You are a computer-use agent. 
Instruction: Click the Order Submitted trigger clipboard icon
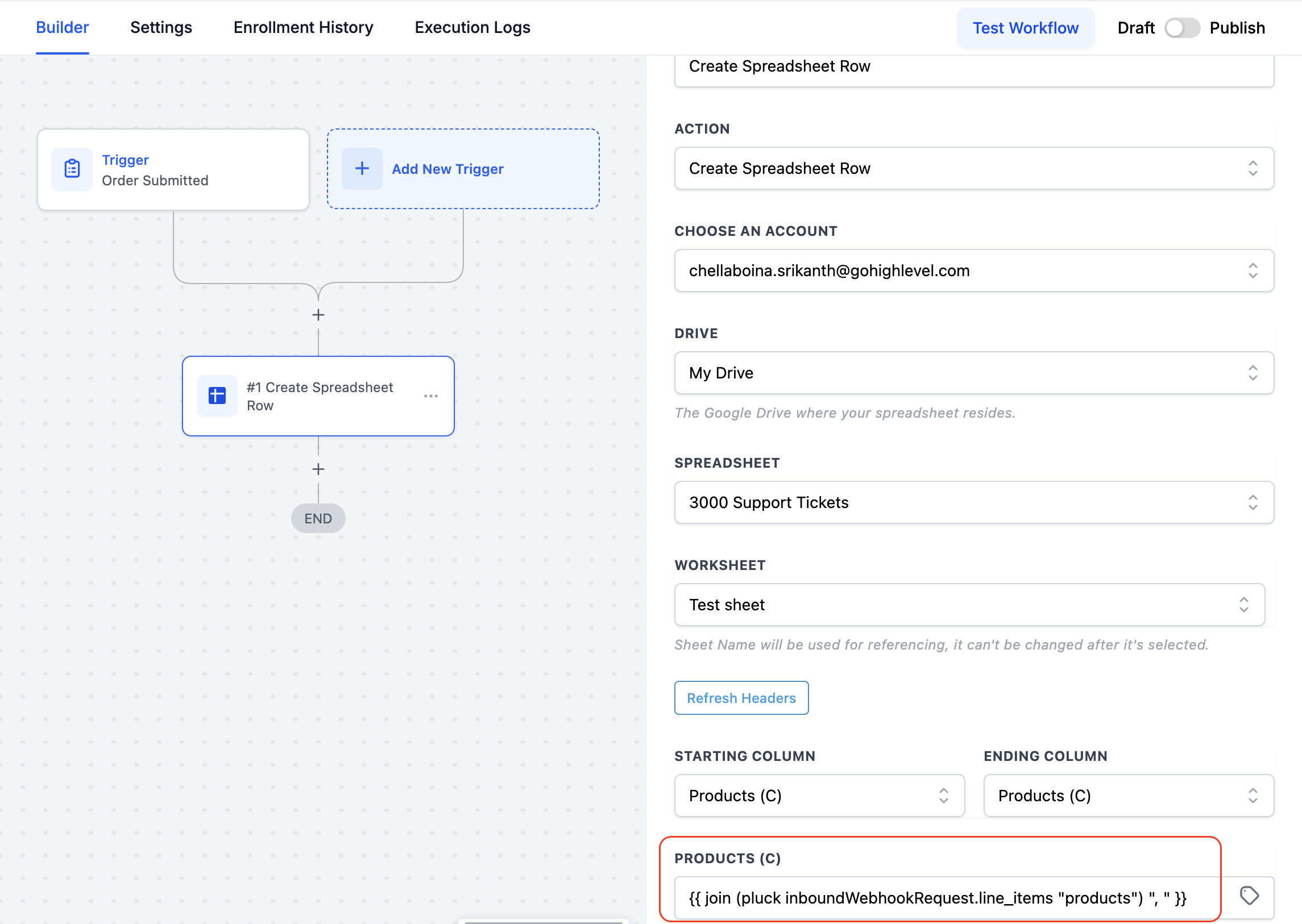pyautogui.click(x=72, y=169)
